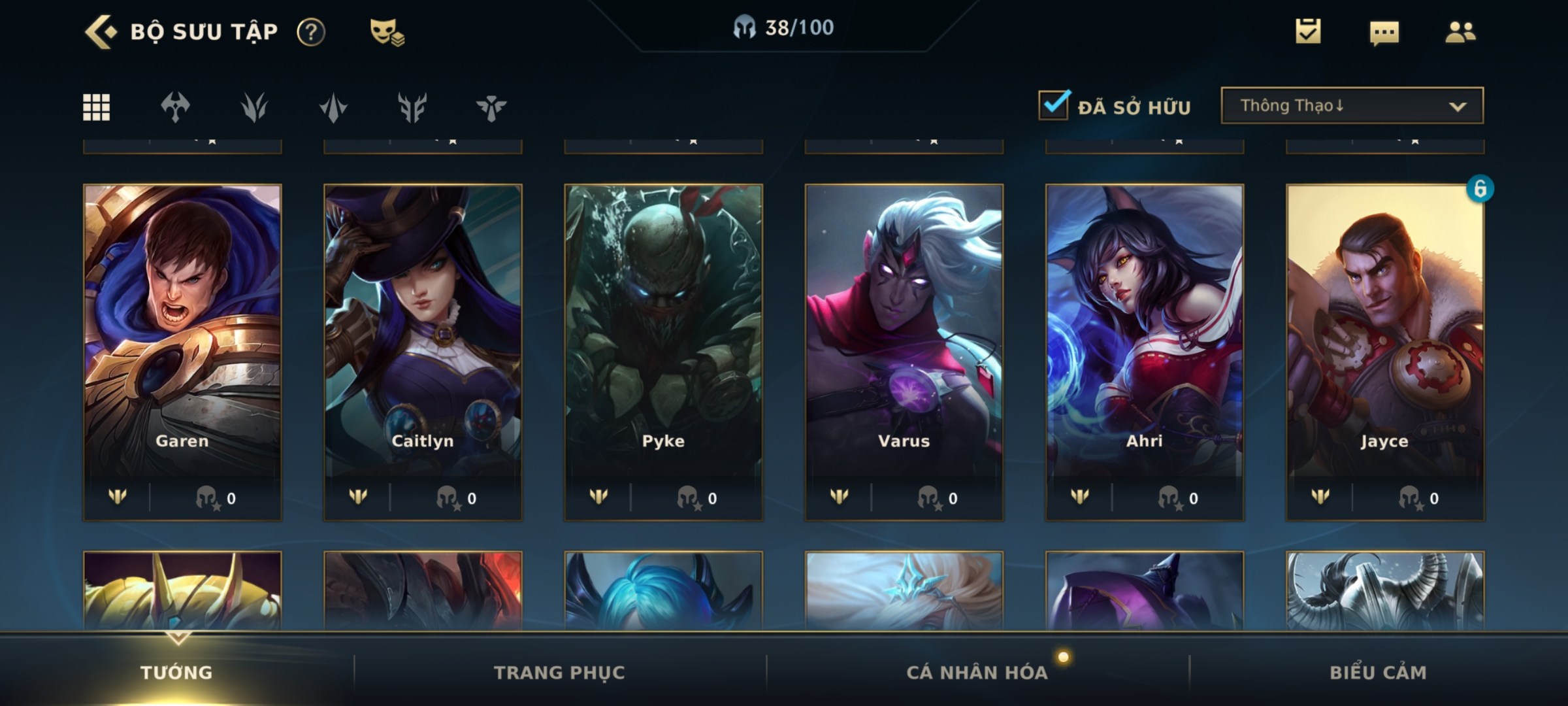Switch to the CÁ NHÂN HÓA tab
Image resolution: width=1568 pixels, height=706 pixels.
977,672
